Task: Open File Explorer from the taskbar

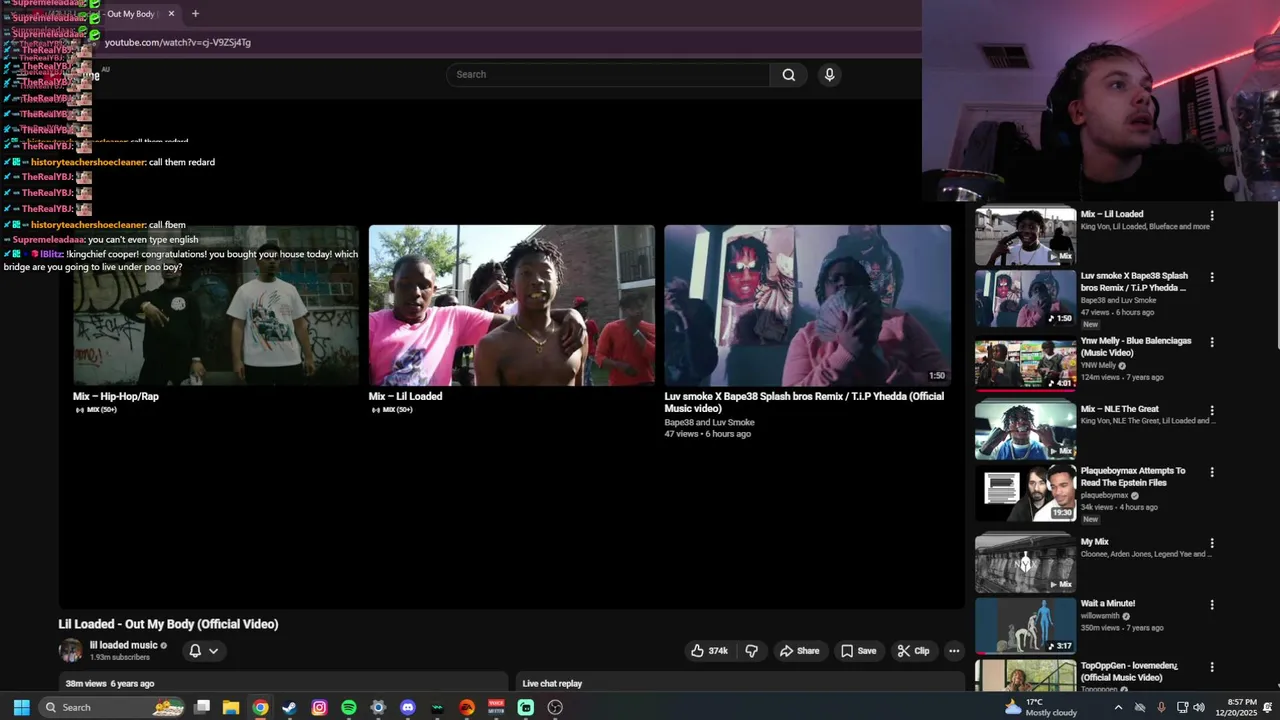Action: click(231, 707)
